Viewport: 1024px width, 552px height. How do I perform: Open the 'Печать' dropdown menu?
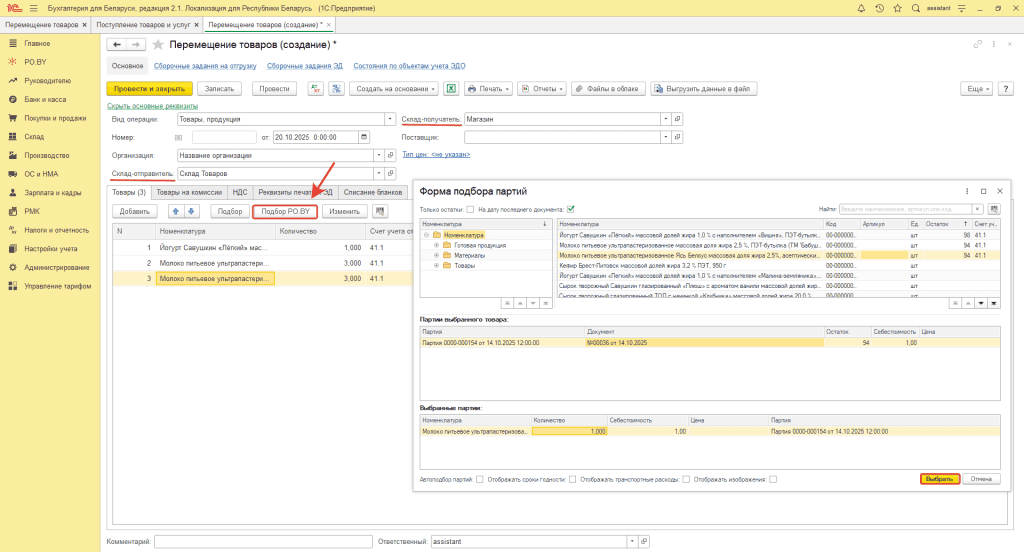488,88
